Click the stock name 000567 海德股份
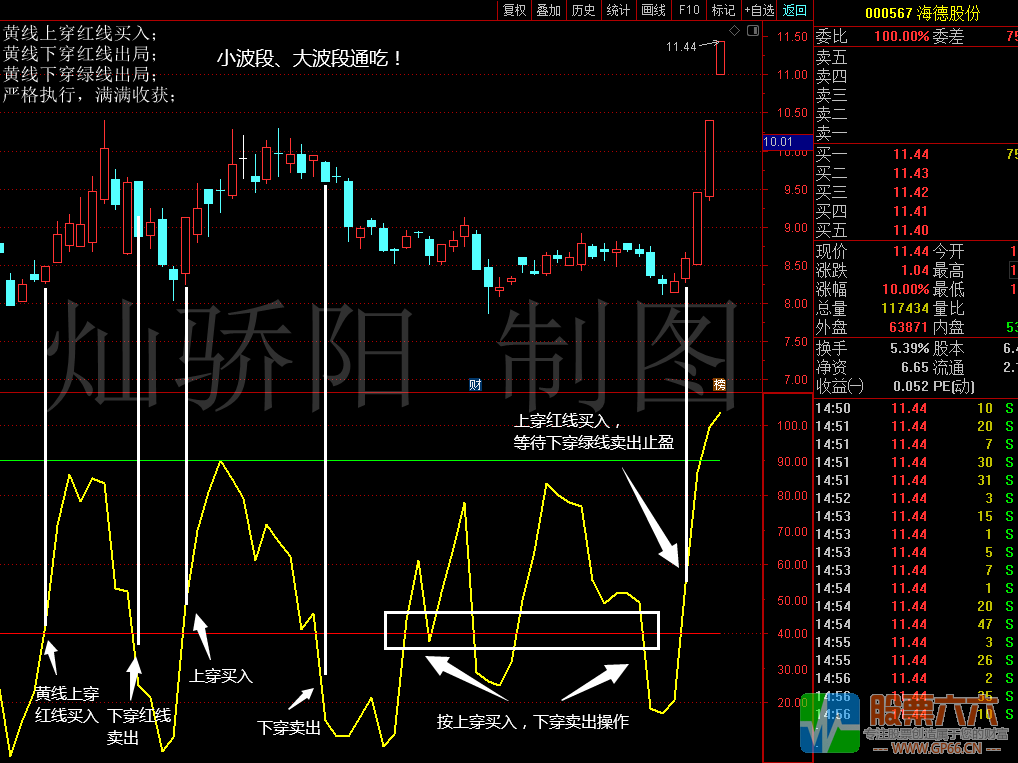This screenshot has width=1018, height=763. 922,13
